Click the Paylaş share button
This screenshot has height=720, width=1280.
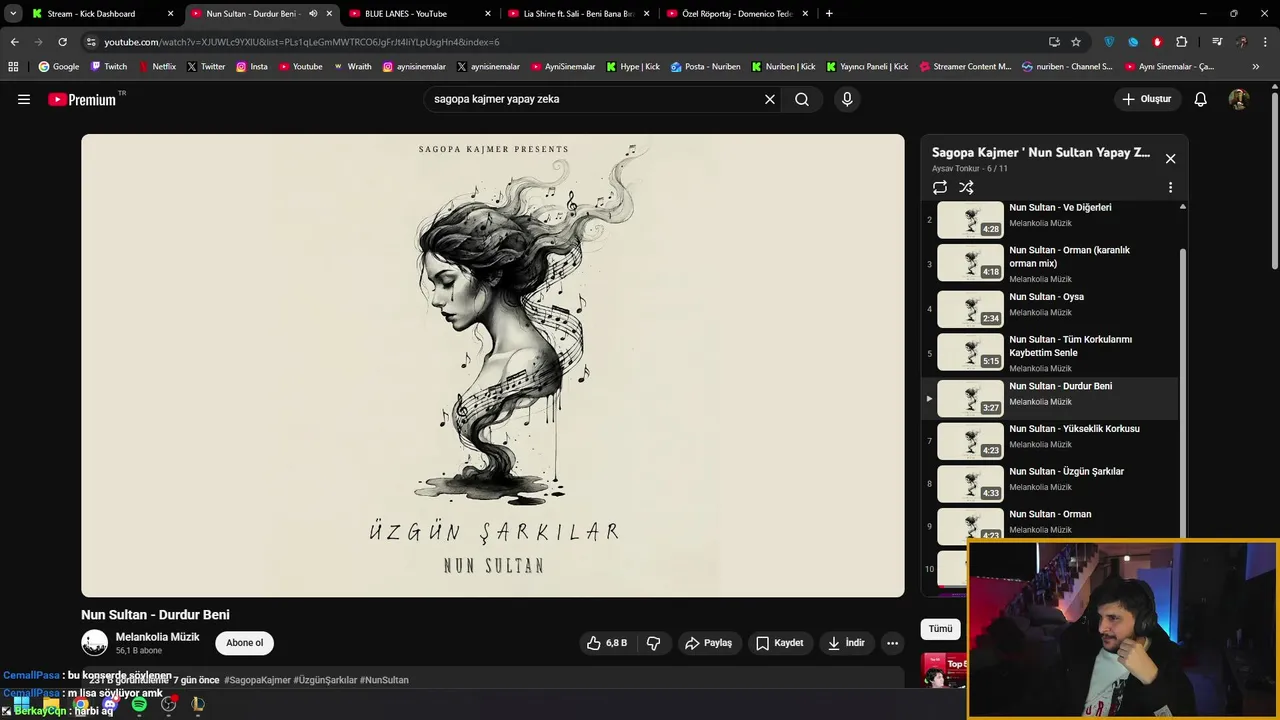click(x=709, y=643)
